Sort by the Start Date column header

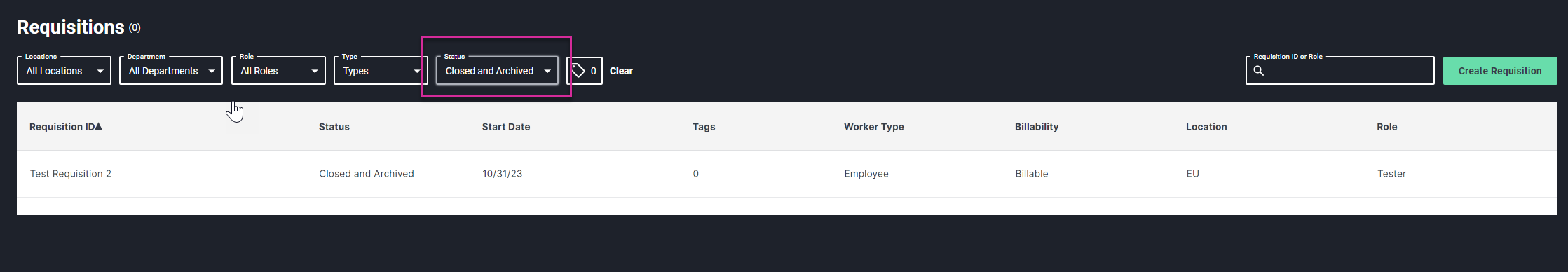tap(506, 127)
